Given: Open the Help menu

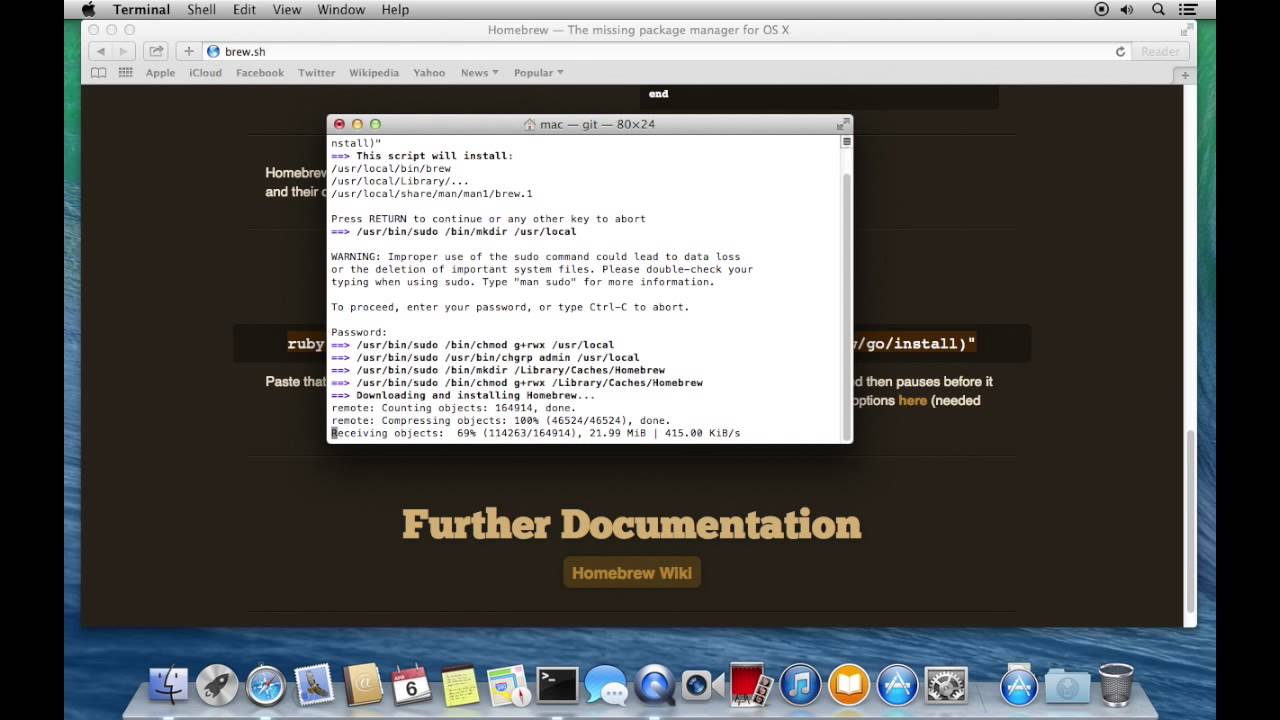Looking at the screenshot, I should 395,9.
